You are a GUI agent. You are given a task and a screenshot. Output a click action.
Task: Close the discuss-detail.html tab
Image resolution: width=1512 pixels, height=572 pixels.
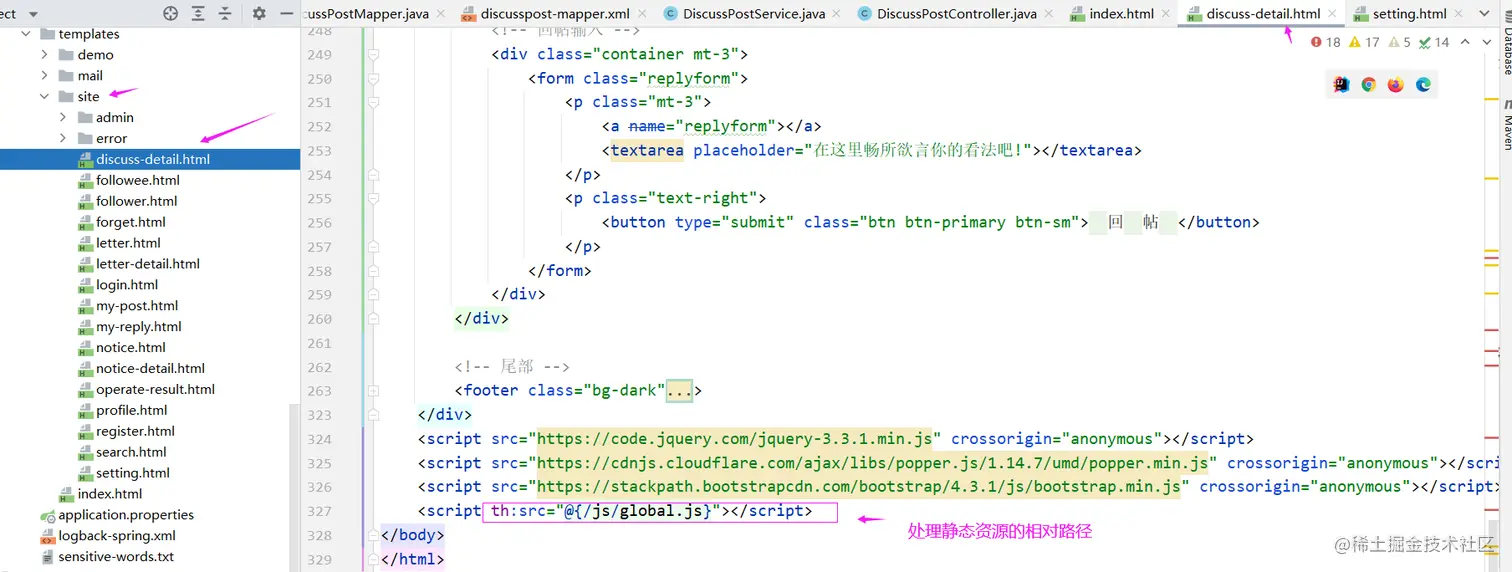1333,14
